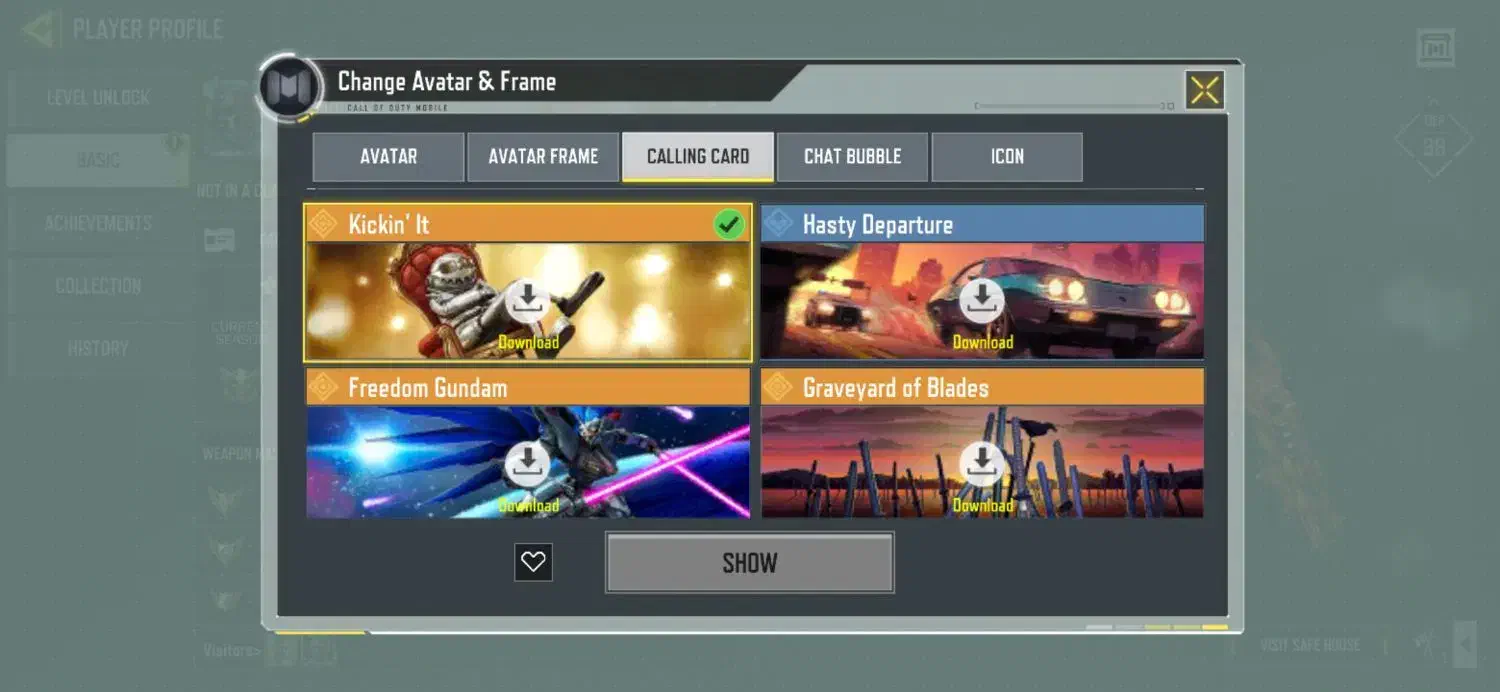Click the slider in the dialog header
Screen dimensions: 1500x692
tap(1075, 105)
